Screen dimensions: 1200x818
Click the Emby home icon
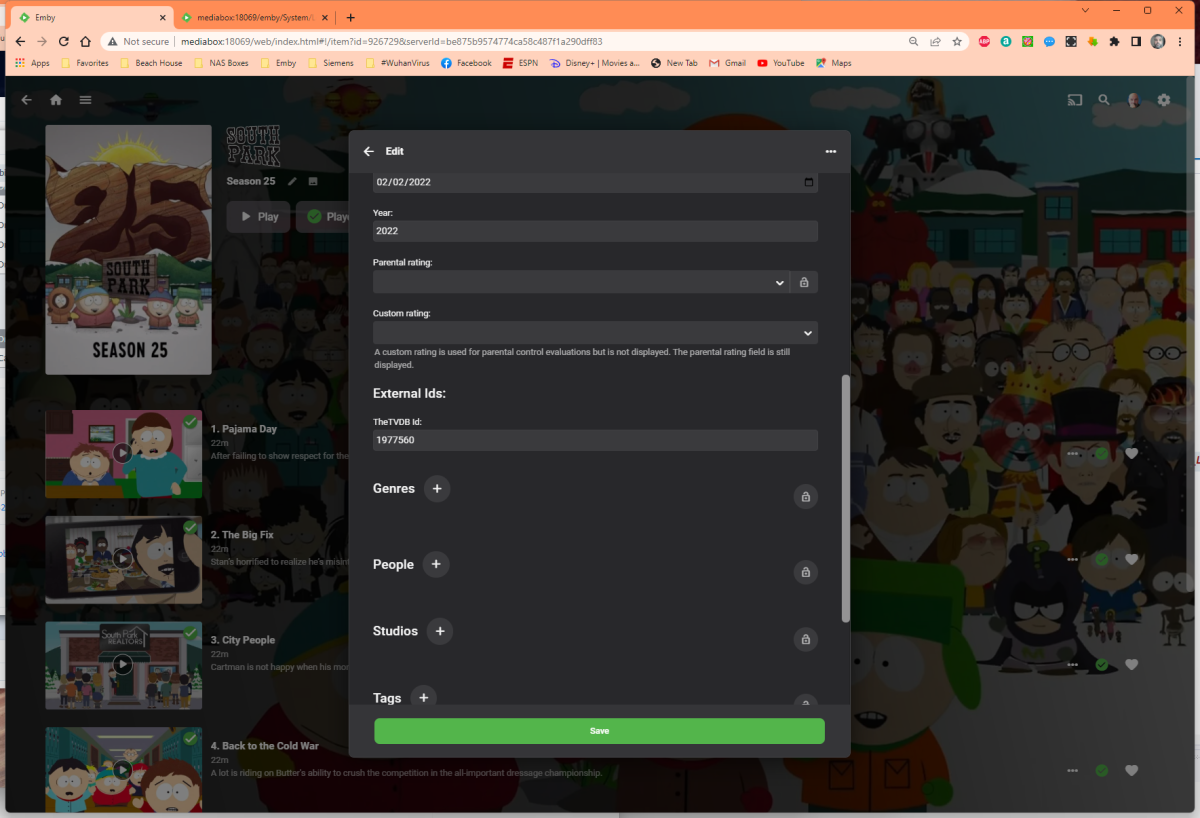[x=55, y=100]
